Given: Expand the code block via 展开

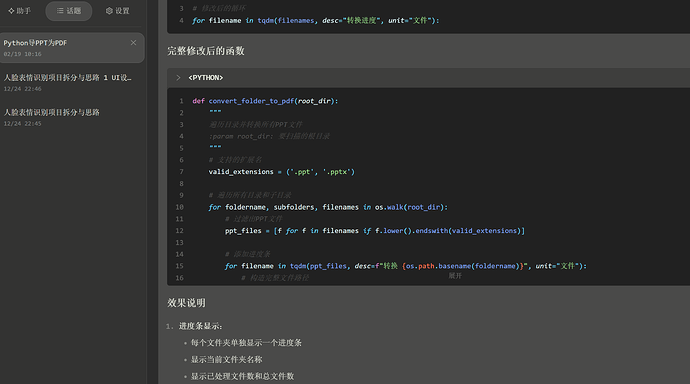Looking at the screenshot, I should click(455, 276).
